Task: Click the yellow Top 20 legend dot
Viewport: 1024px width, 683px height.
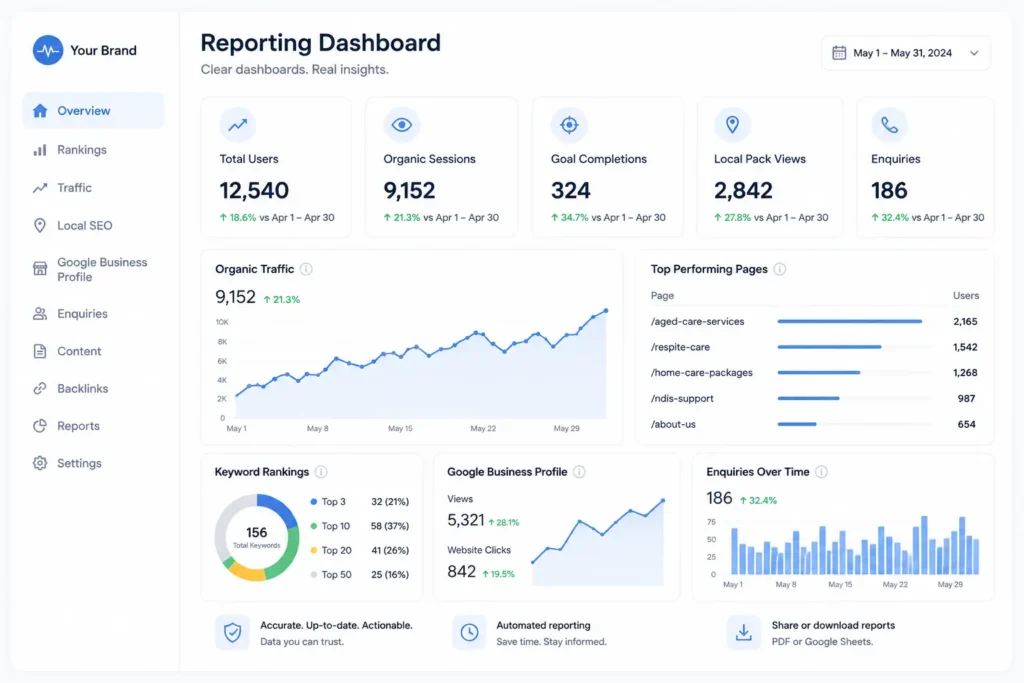Action: tap(313, 550)
